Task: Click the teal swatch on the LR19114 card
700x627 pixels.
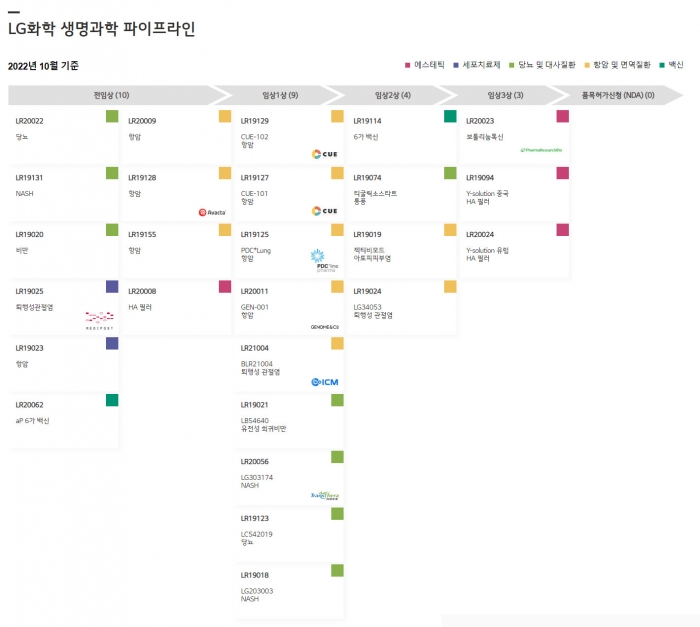Action: (450, 116)
